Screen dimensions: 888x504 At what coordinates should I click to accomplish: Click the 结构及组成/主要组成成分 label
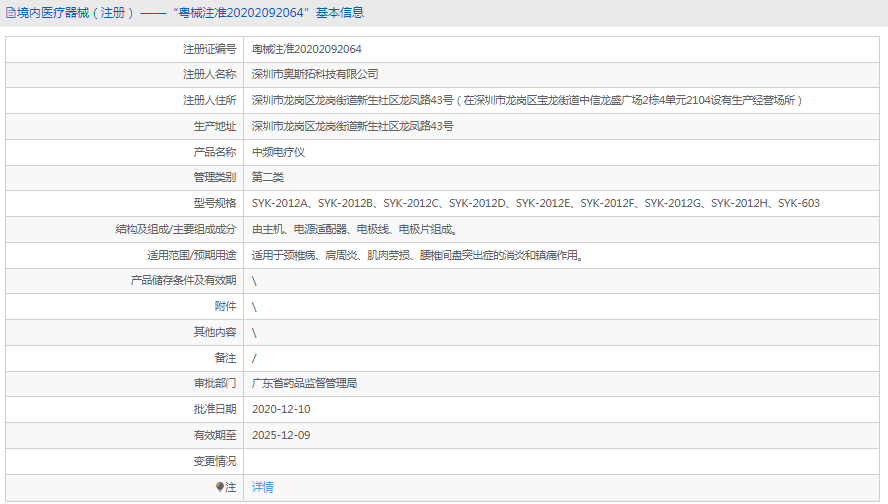[x=176, y=229]
